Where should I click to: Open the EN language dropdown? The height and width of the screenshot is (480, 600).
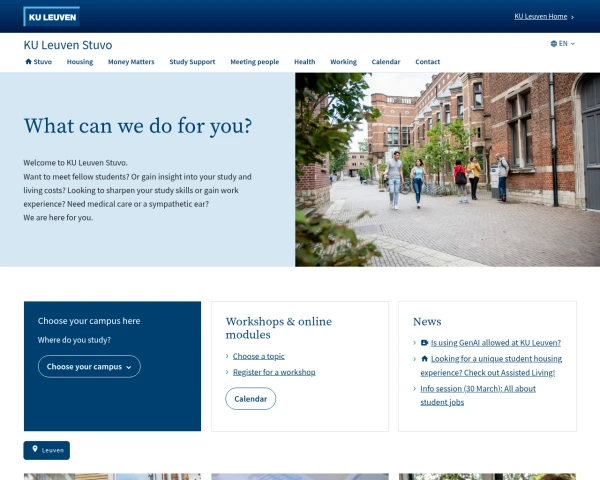point(563,44)
